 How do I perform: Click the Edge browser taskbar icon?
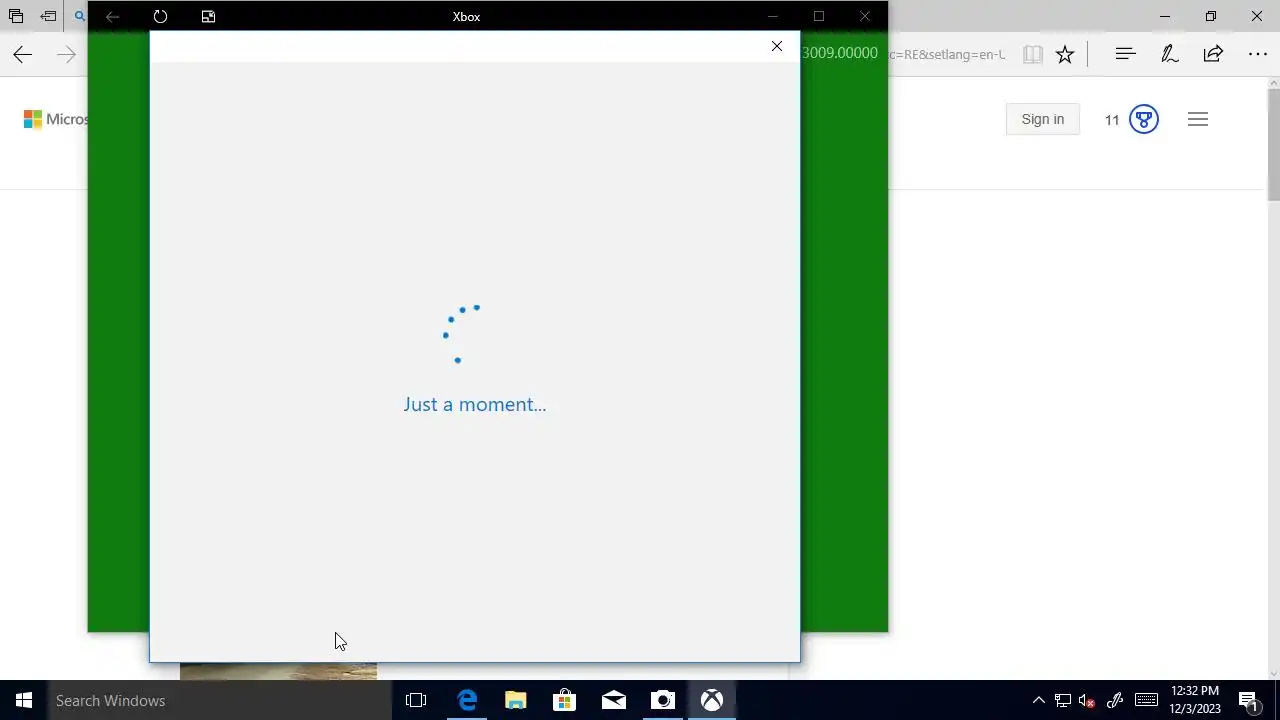(x=467, y=700)
